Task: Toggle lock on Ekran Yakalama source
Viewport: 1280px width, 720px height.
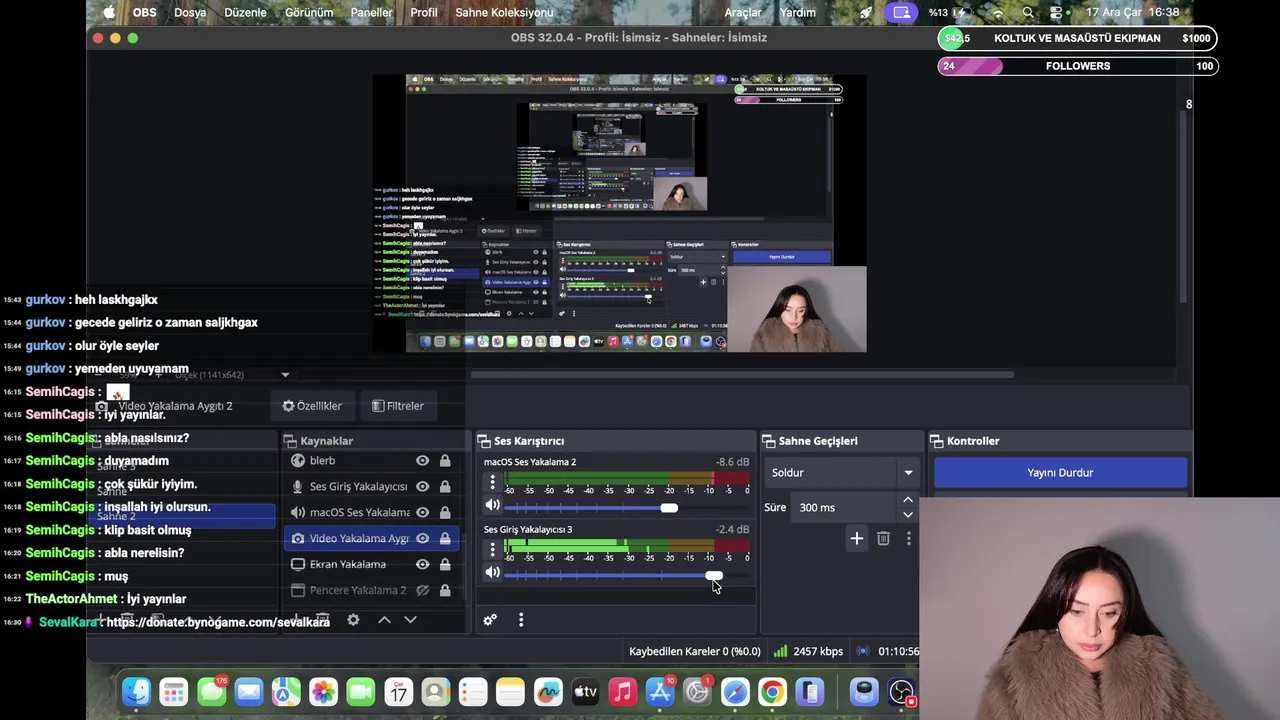Action: [445, 565]
